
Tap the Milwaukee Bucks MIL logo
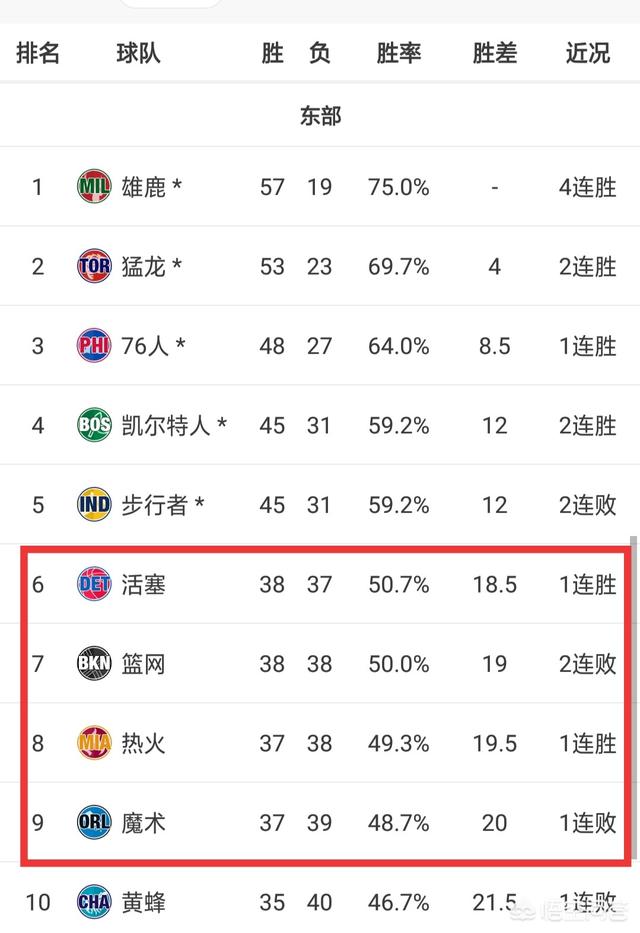[x=94, y=187]
